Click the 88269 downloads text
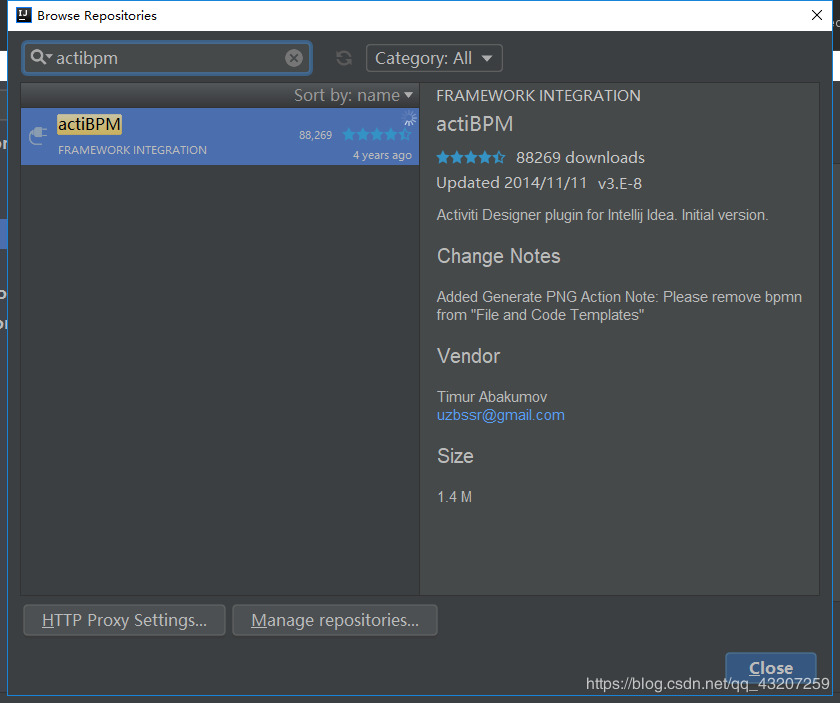The width and height of the screenshot is (840, 703). coord(580,158)
